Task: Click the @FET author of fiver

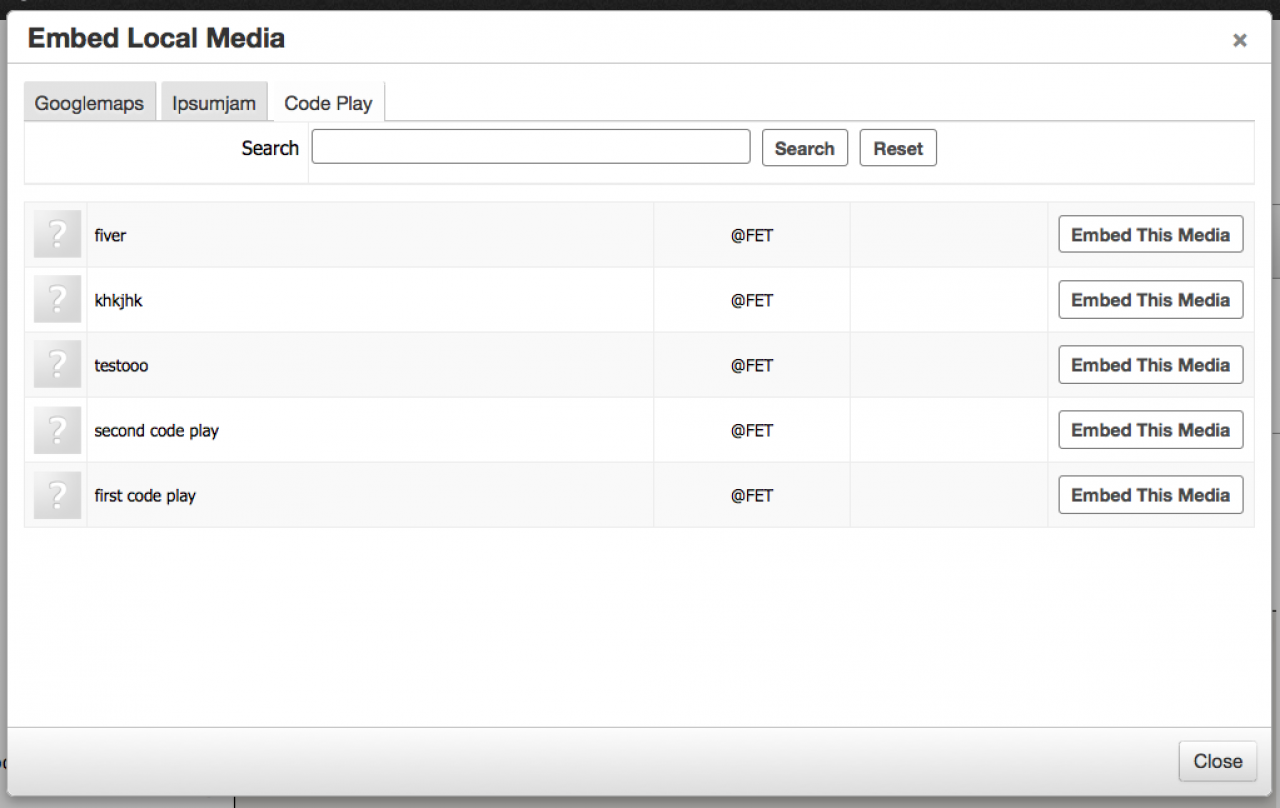Action: click(752, 236)
